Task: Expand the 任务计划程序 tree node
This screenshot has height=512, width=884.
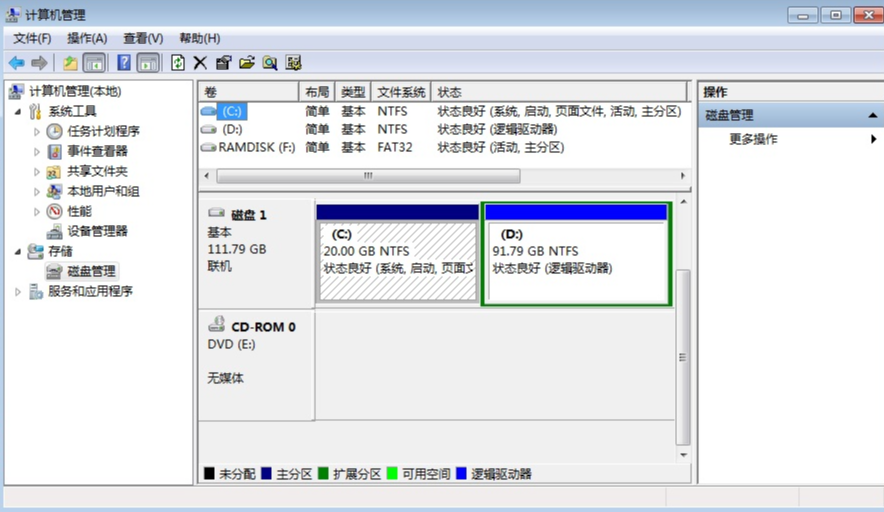Action: click(37, 131)
